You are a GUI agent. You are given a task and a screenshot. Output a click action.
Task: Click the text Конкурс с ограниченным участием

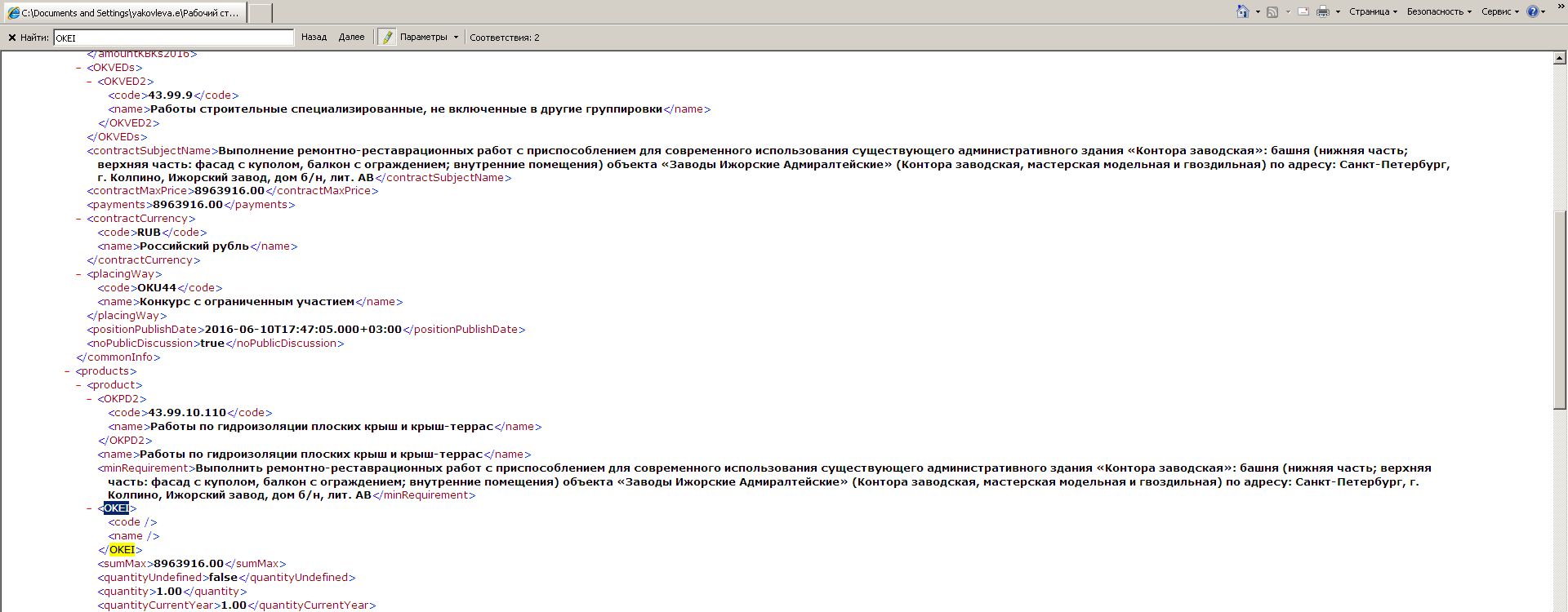coord(247,302)
